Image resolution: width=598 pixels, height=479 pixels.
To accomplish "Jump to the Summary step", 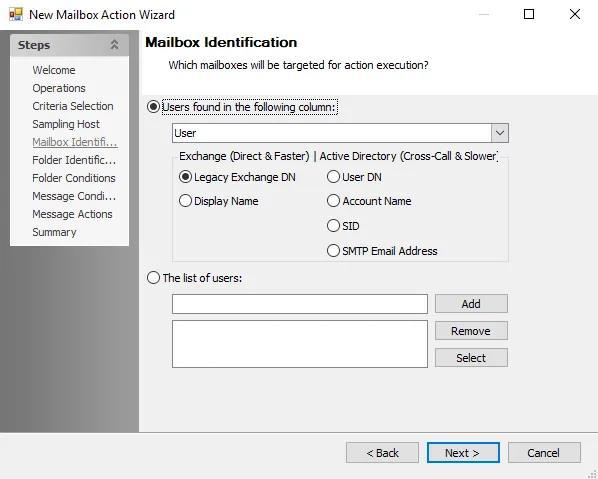I will click(x=54, y=232).
